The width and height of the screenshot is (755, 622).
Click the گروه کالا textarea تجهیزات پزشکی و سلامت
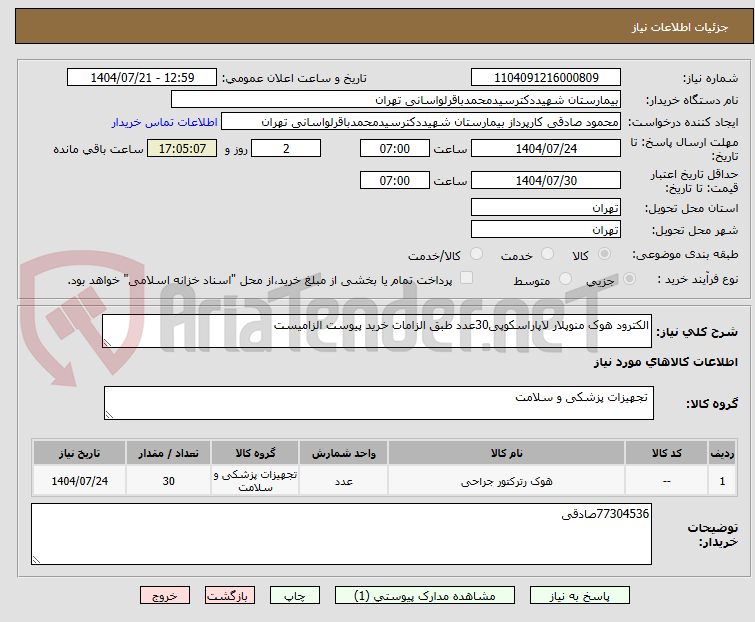tap(378, 403)
